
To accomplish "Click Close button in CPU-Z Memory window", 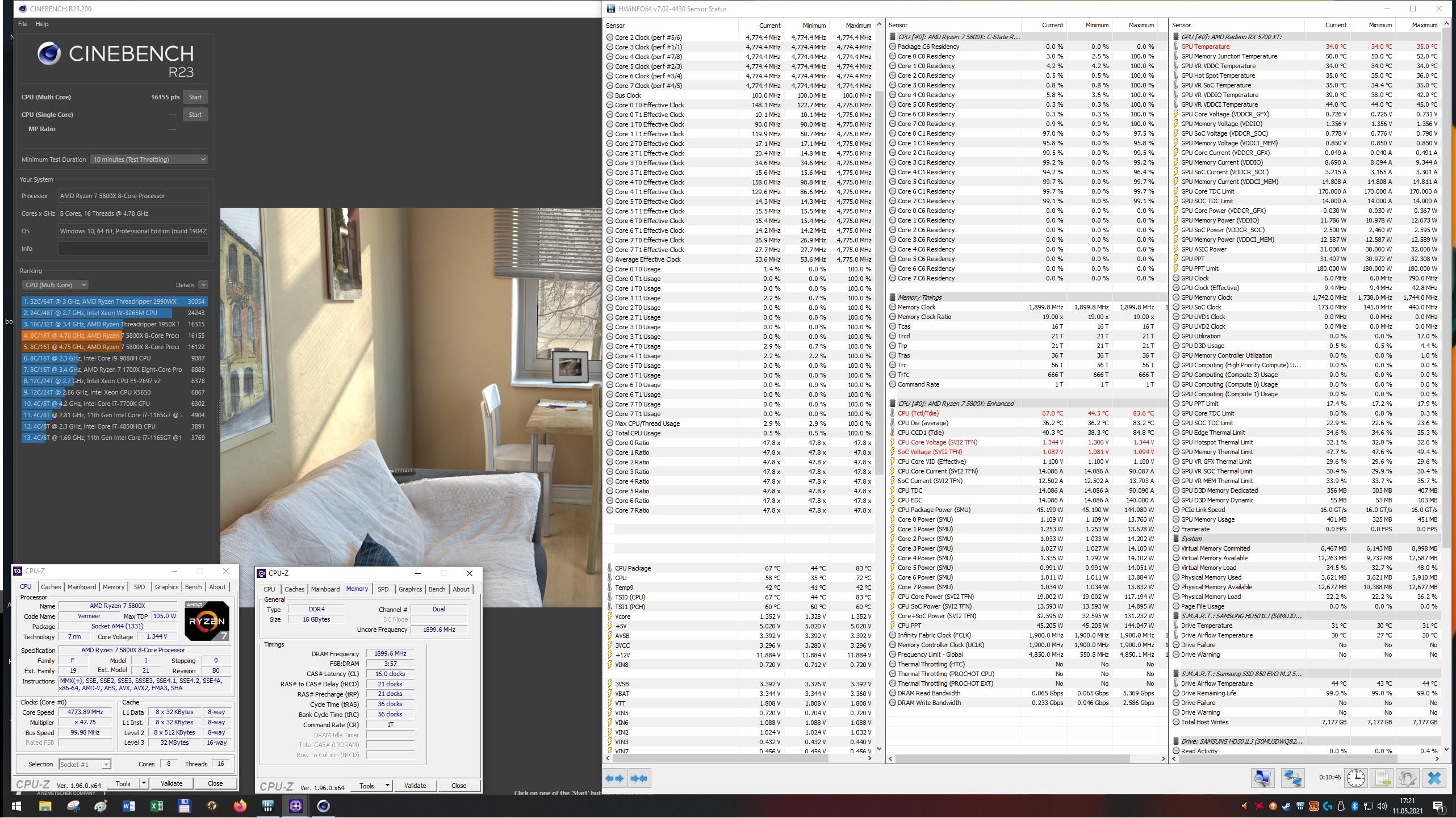I will click(459, 786).
